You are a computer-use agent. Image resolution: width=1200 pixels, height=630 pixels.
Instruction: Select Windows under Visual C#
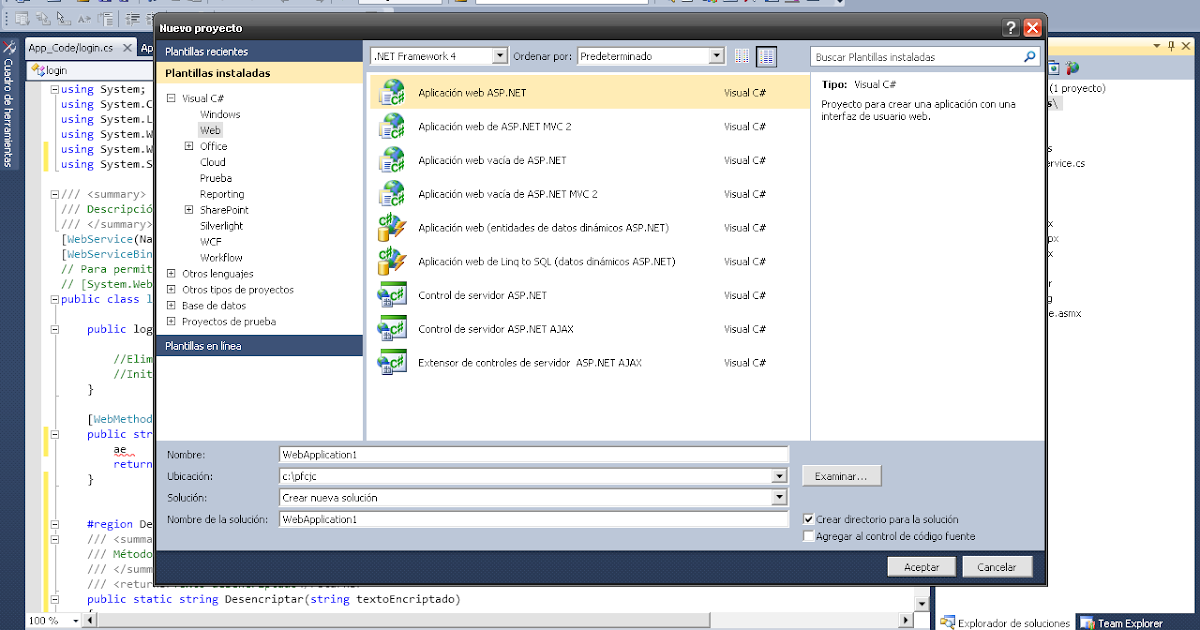point(220,114)
